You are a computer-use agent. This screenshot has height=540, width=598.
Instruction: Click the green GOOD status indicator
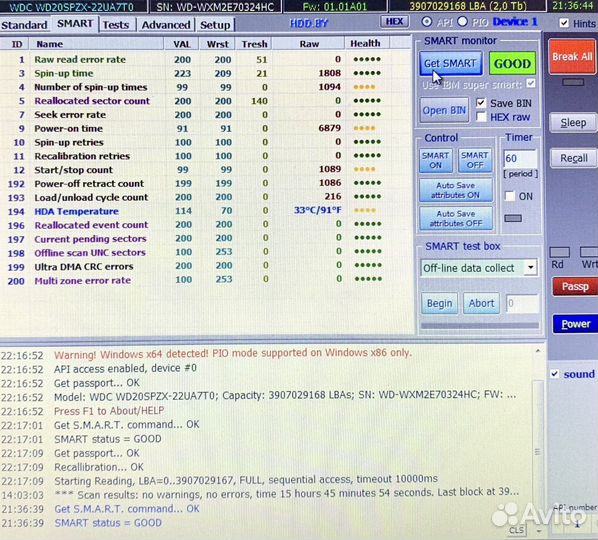tap(512, 63)
